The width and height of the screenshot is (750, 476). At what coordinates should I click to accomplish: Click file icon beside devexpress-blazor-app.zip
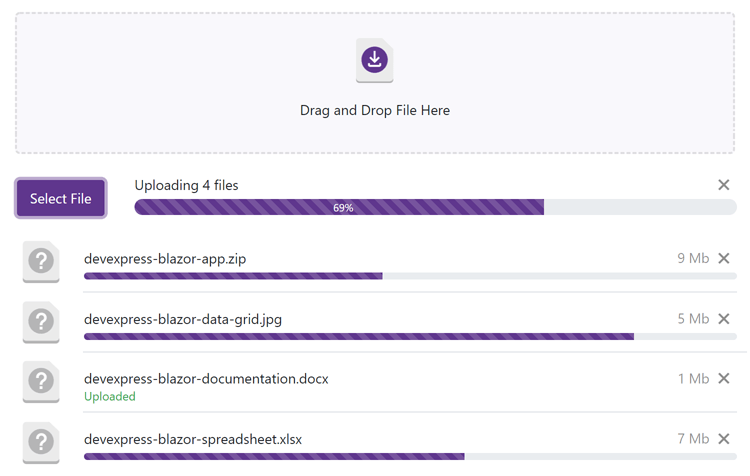coord(41,262)
